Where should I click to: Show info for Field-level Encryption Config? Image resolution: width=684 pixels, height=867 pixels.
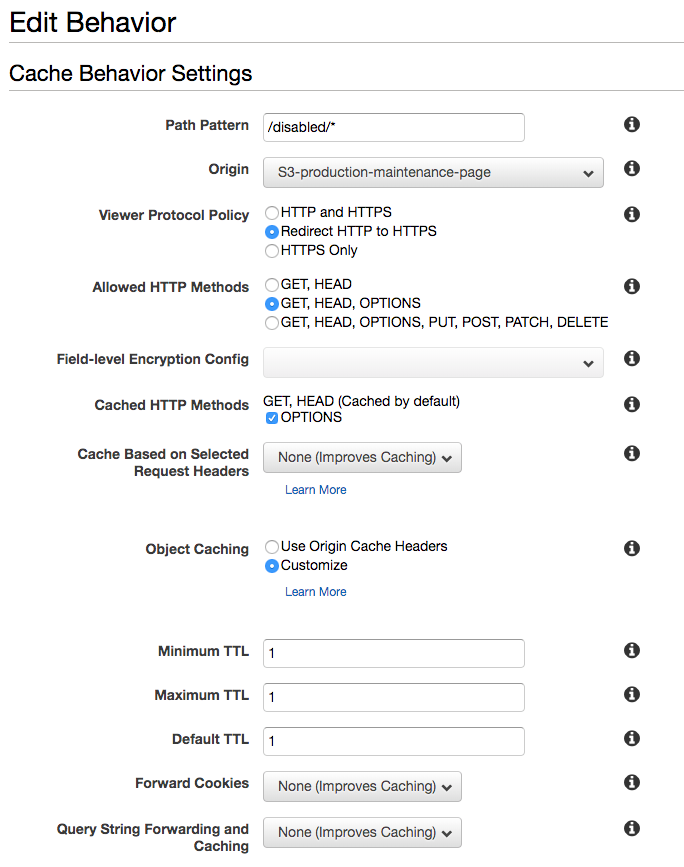pos(631,358)
